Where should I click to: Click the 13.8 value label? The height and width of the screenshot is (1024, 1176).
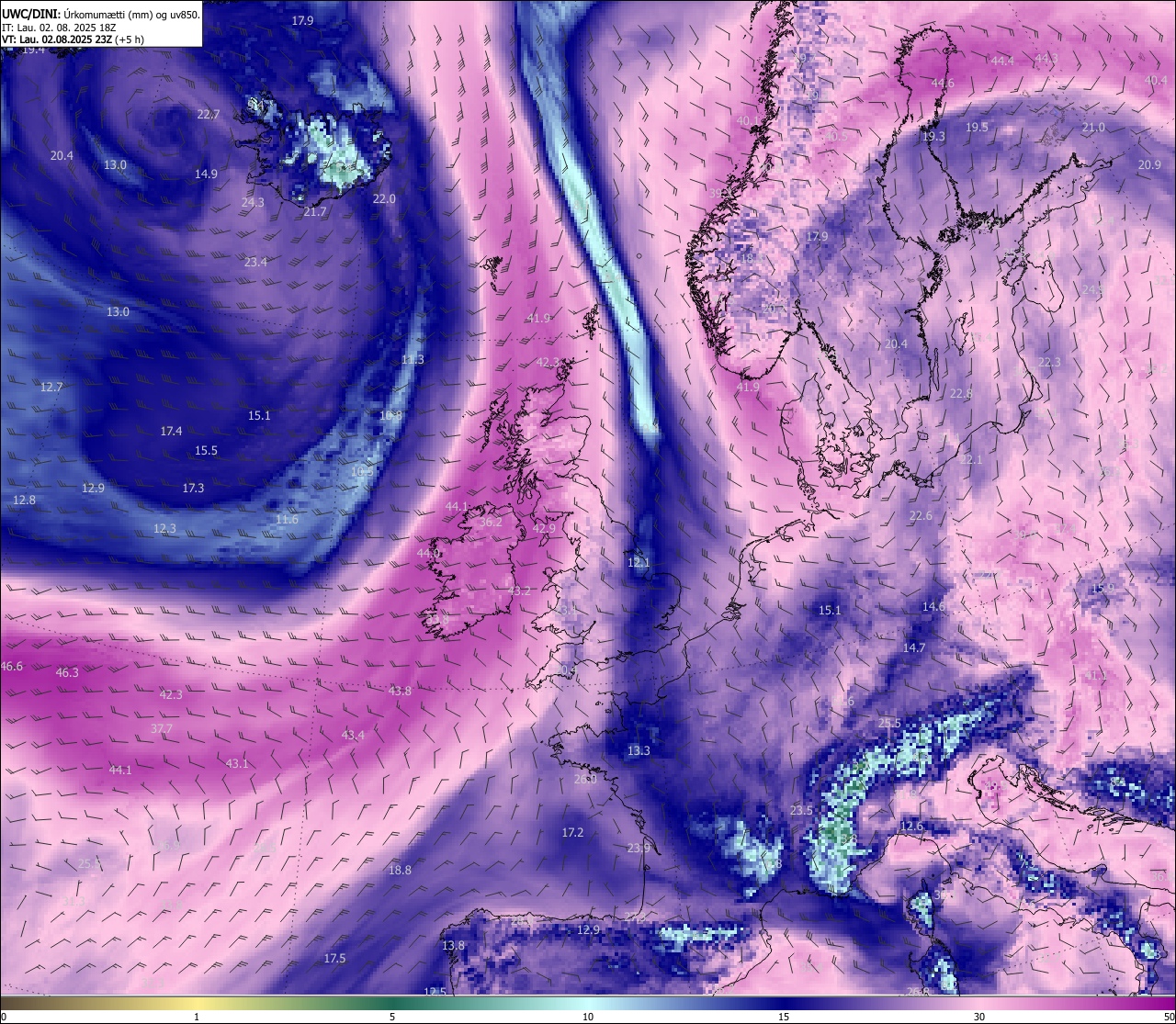tap(453, 946)
